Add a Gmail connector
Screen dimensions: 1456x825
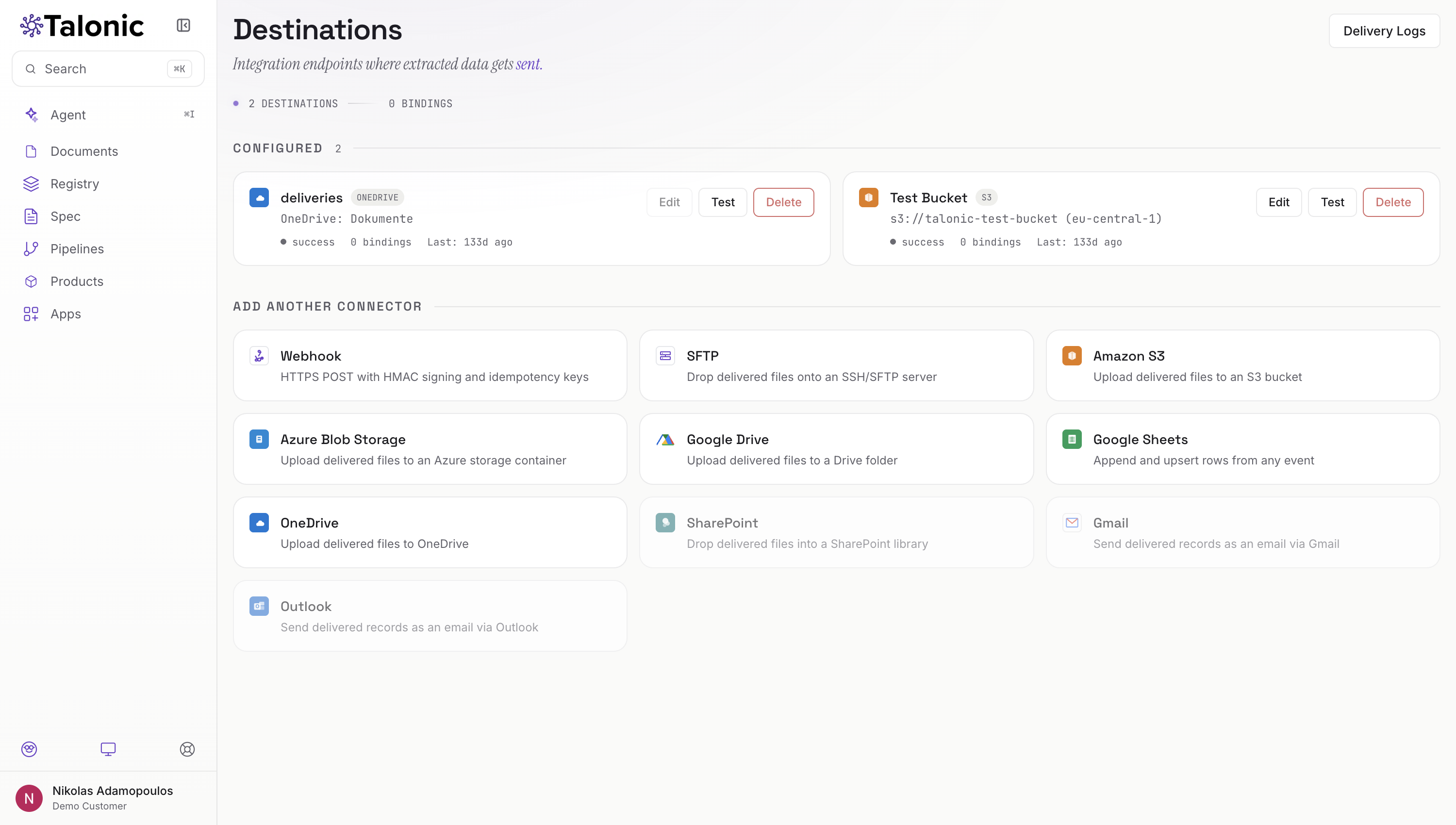(1242, 532)
